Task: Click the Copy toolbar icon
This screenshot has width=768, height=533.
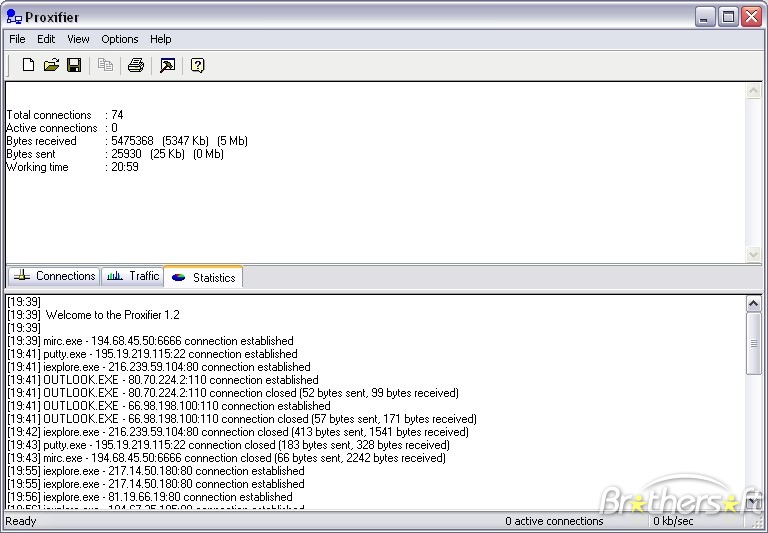Action: (x=105, y=65)
